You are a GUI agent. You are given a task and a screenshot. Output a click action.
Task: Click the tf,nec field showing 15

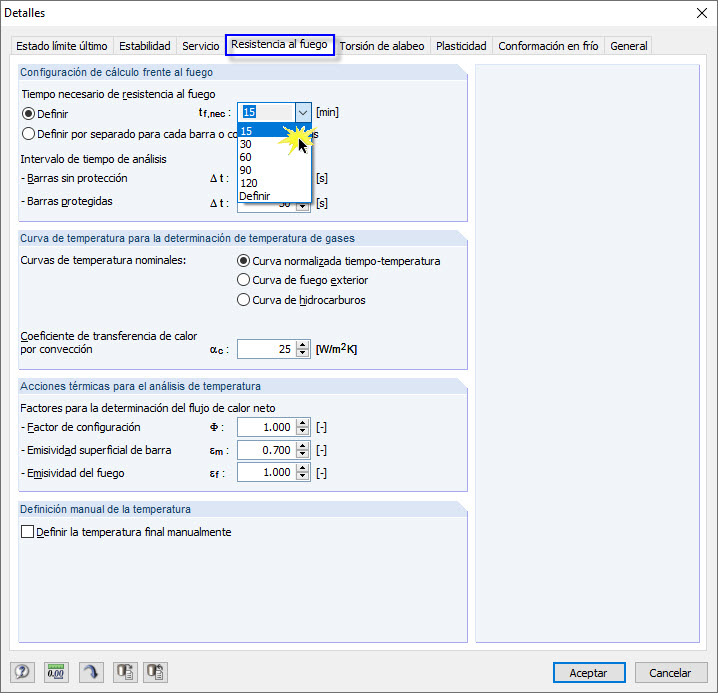click(267, 112)
